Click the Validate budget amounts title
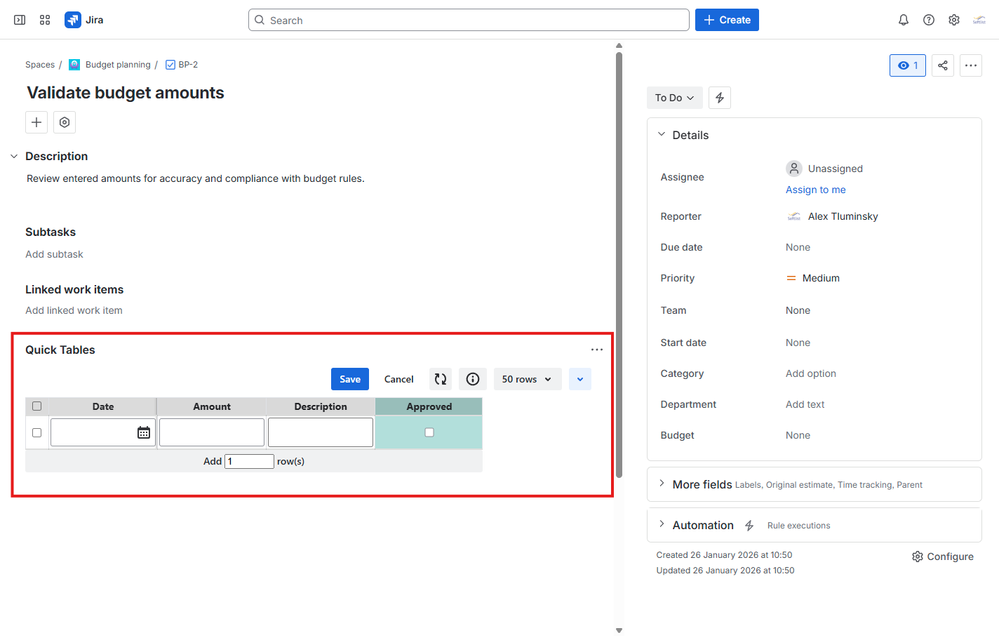The height and width of the screenshot is (636, 999). pyautogui.click(x=126, y=92)
